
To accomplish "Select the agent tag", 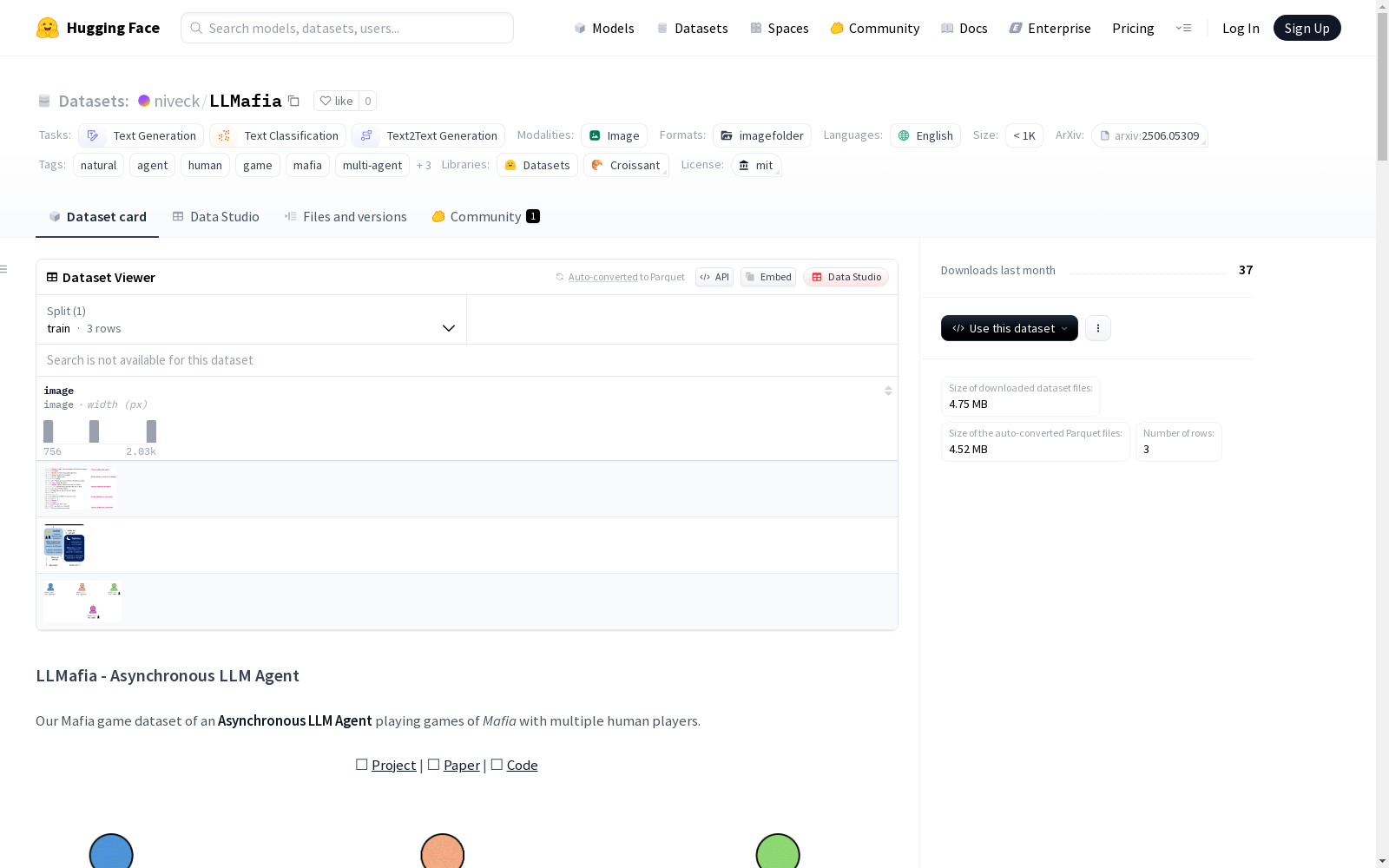I will click(152, 165).
